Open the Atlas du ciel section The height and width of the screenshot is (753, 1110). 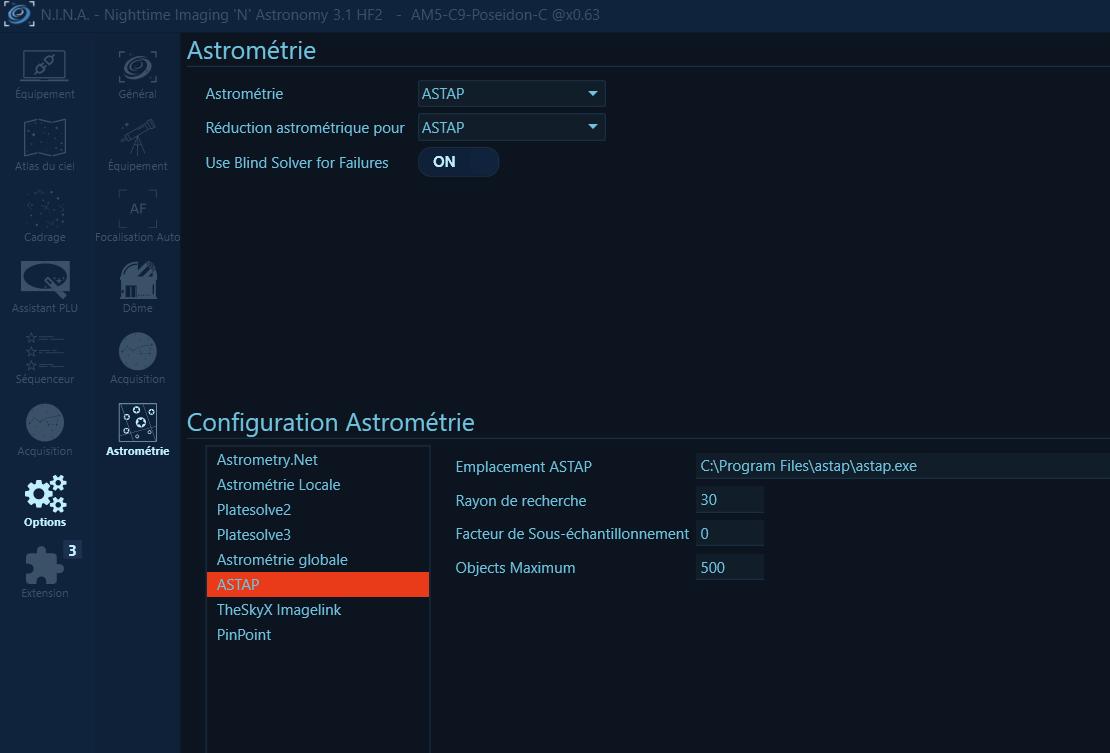point(45,140)
